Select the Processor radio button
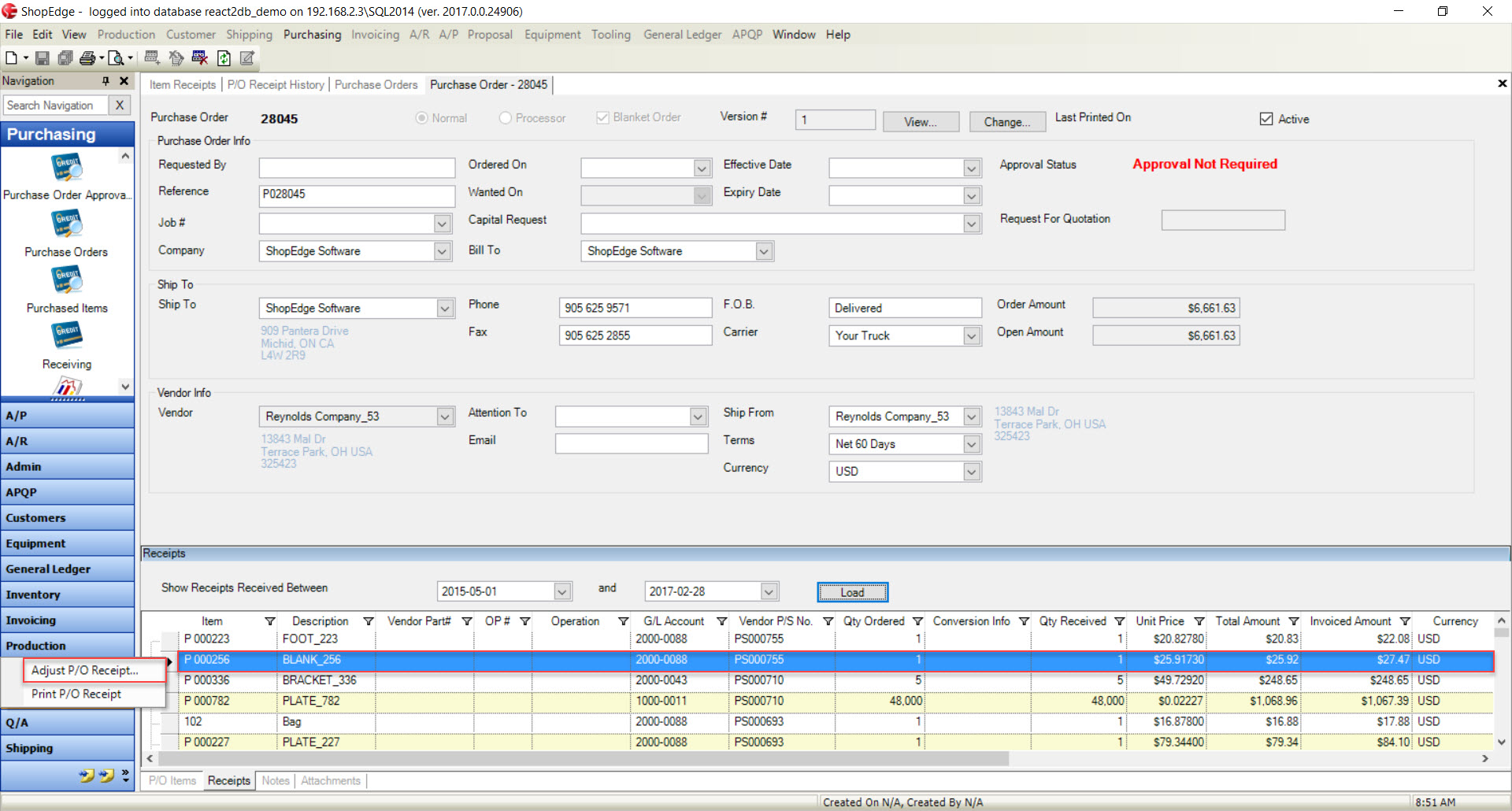The image size is (1512, 811). point(506,118)
